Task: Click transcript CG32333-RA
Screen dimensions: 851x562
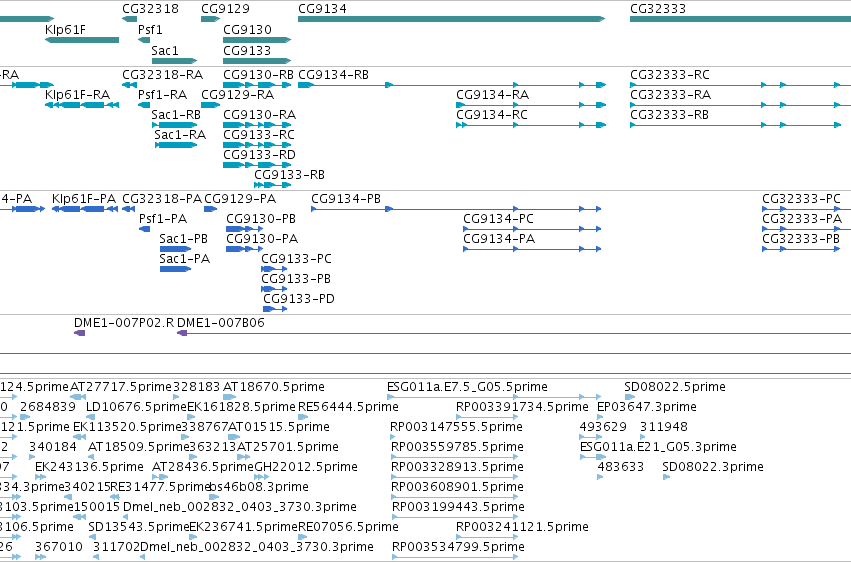Action: [740, 105]
